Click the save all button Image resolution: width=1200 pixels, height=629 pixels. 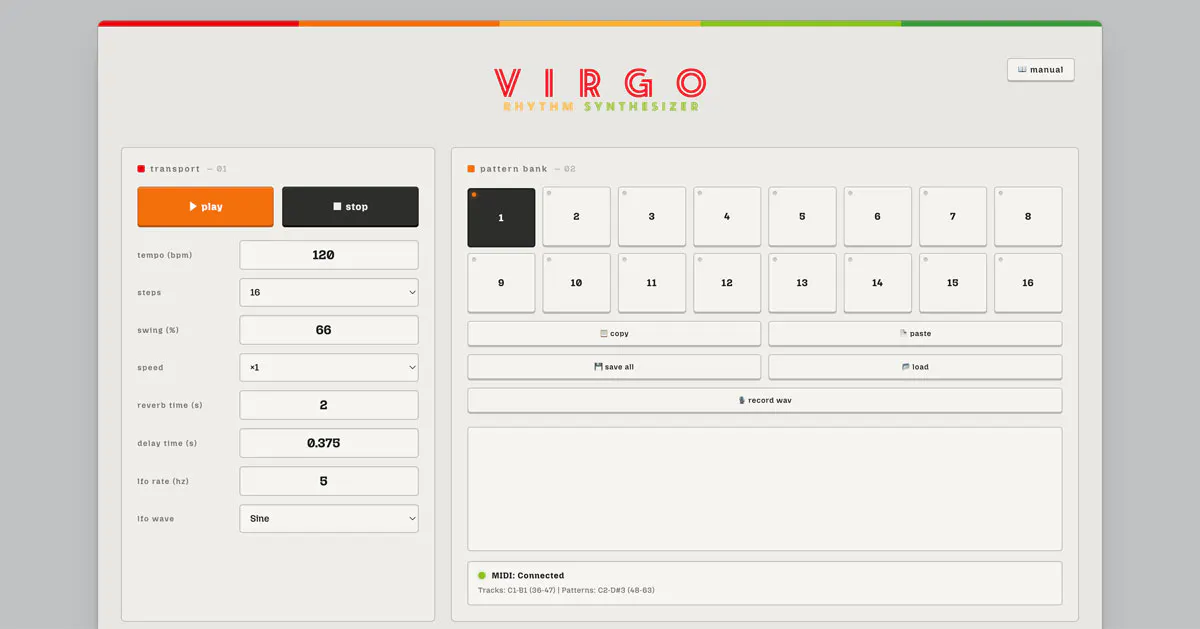[614, 367]
